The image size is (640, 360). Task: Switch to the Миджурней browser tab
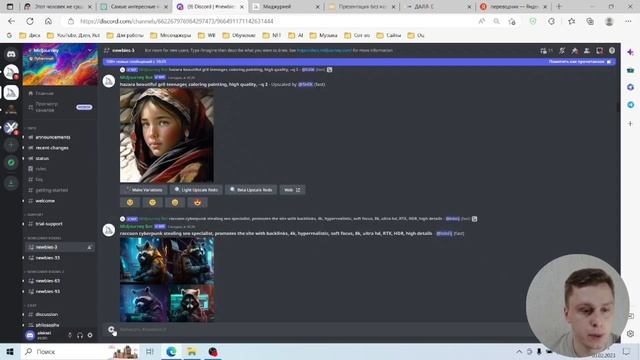click(286, 7)
